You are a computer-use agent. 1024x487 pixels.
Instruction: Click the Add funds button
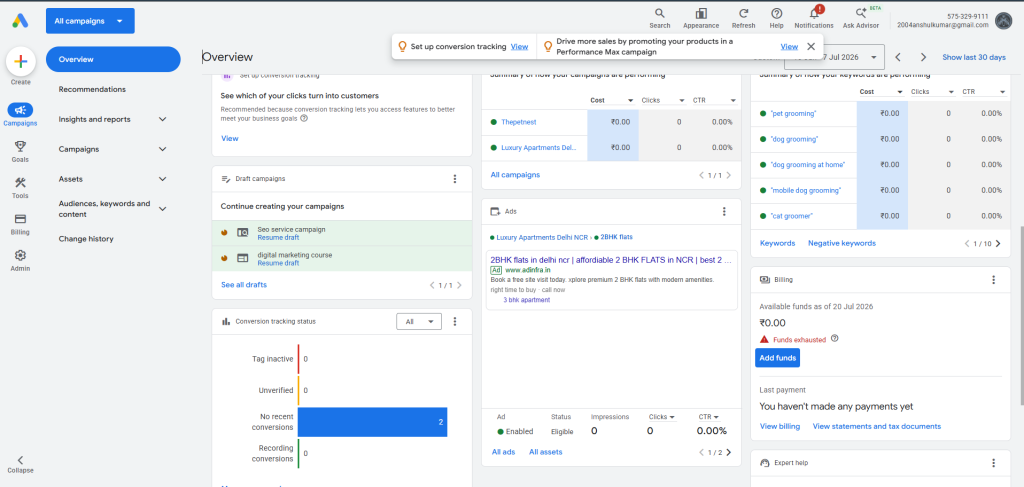(x=777, y=358)
